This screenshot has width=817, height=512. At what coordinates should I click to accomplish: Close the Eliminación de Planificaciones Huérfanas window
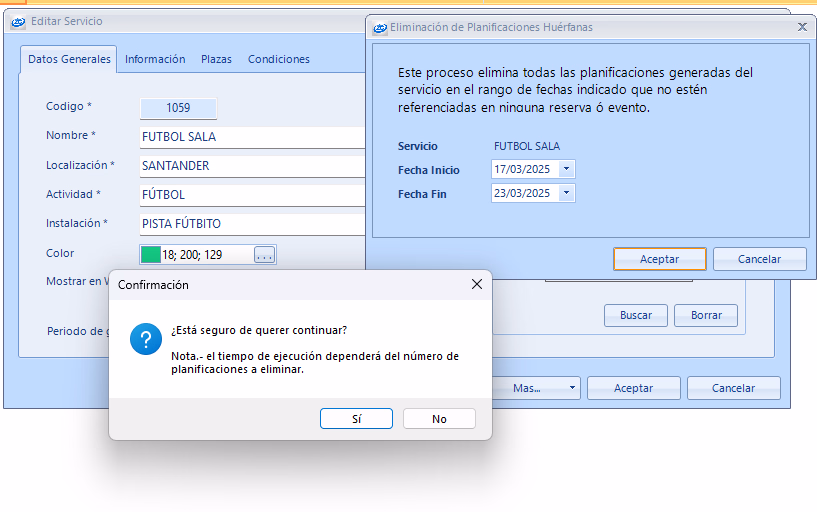(x=802, y=28)
